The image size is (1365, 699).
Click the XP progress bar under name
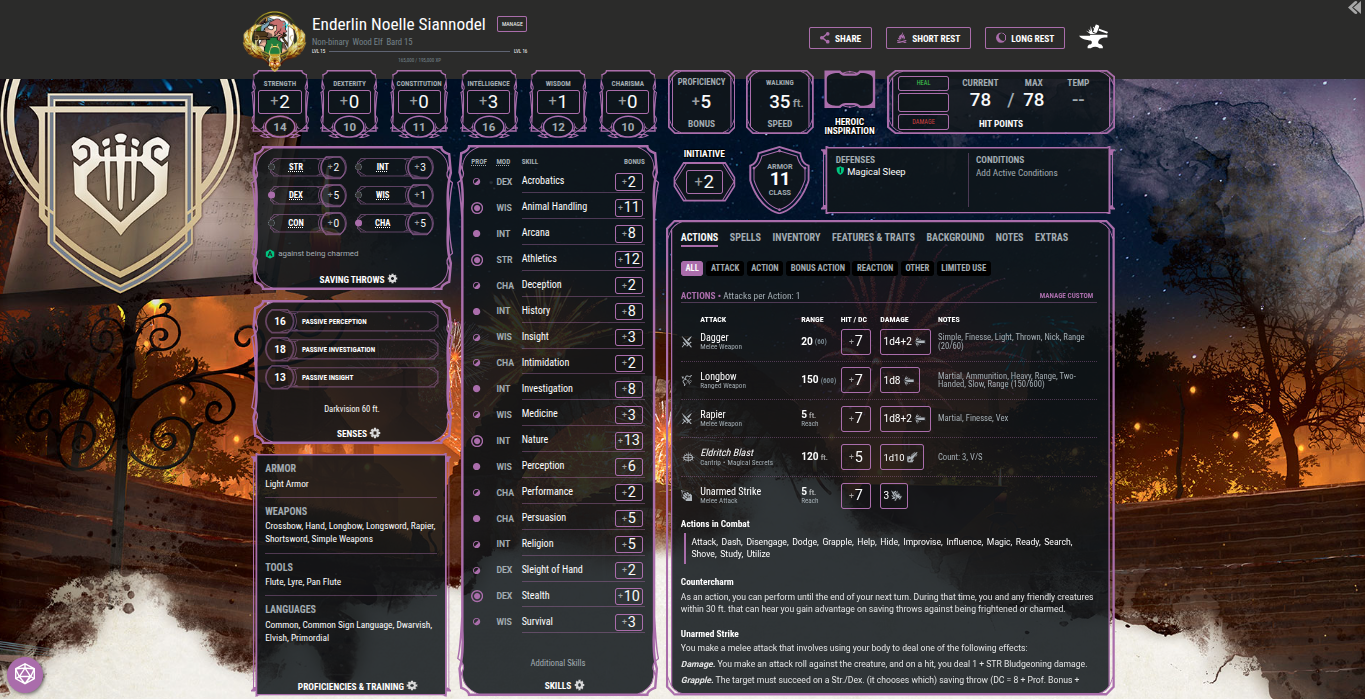(x=412, y=51)
